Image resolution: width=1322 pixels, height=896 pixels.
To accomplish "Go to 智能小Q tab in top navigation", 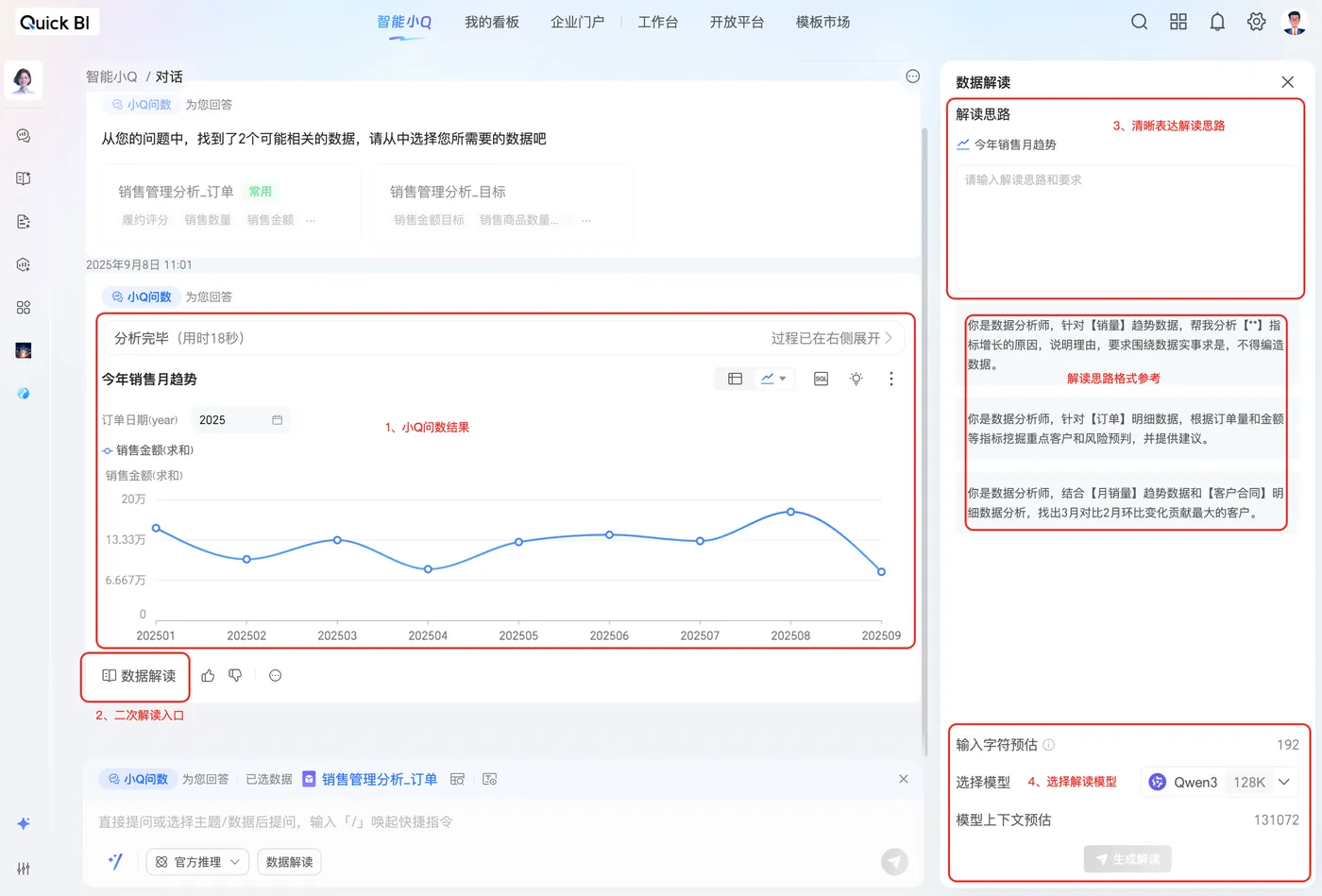I will 404,22.
